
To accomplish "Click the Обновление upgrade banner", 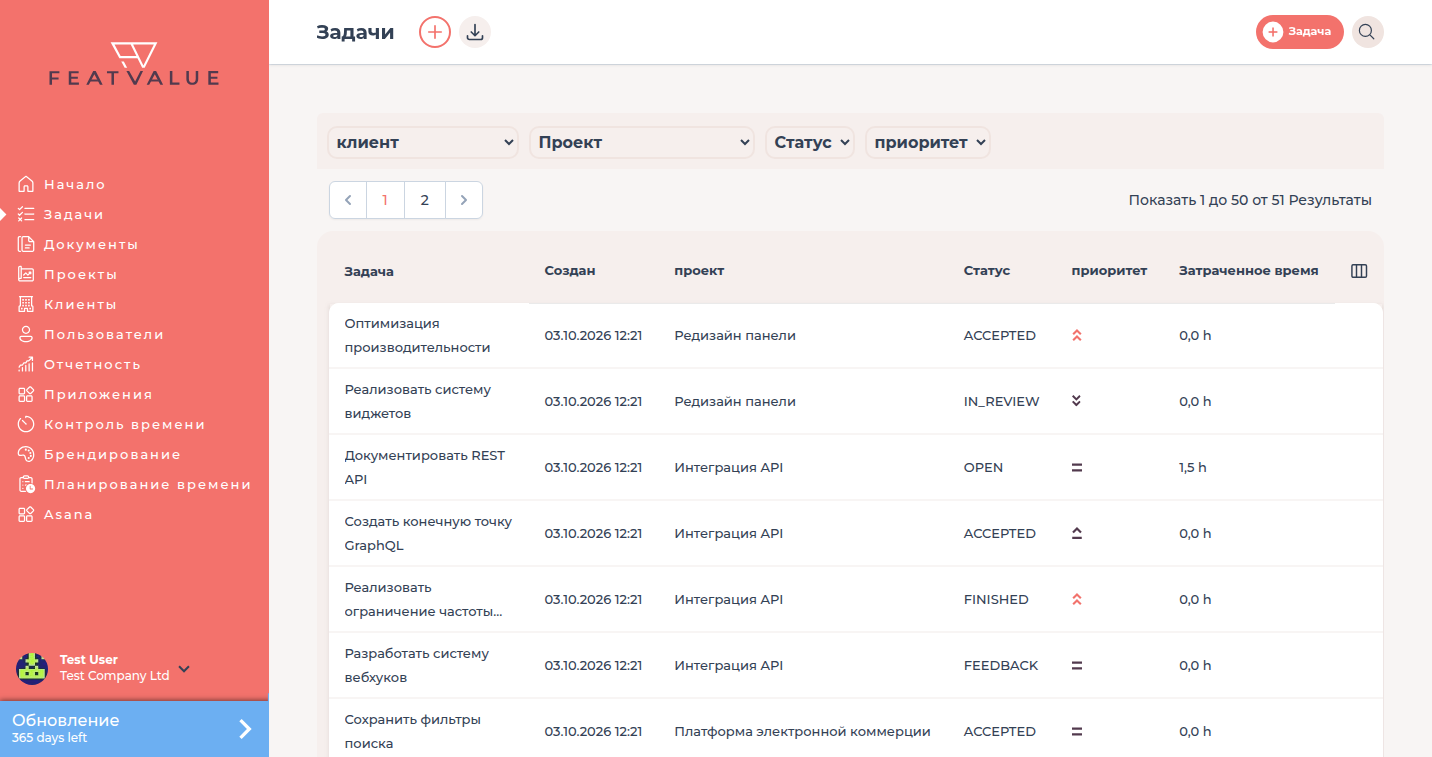I will click(x=134, y=729).
